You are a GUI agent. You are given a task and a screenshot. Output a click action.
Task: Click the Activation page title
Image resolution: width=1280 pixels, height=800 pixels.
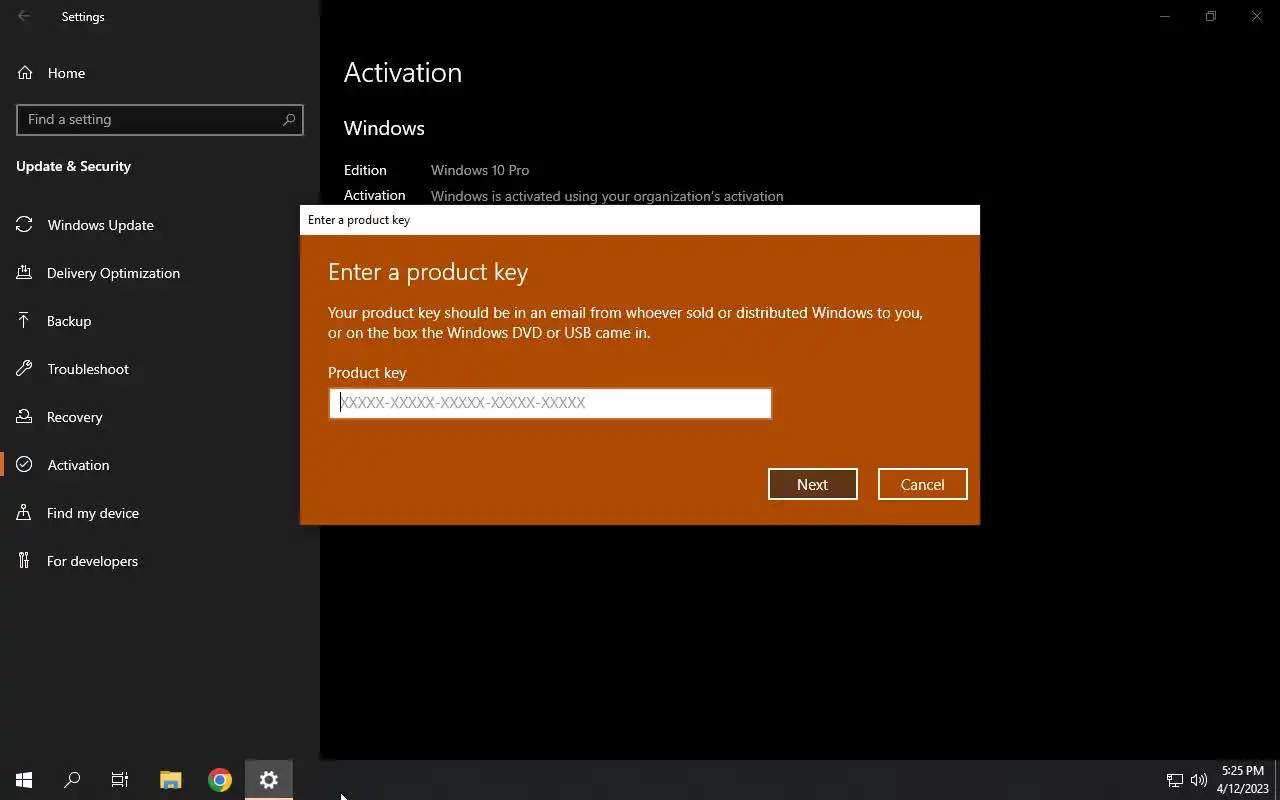402,72
